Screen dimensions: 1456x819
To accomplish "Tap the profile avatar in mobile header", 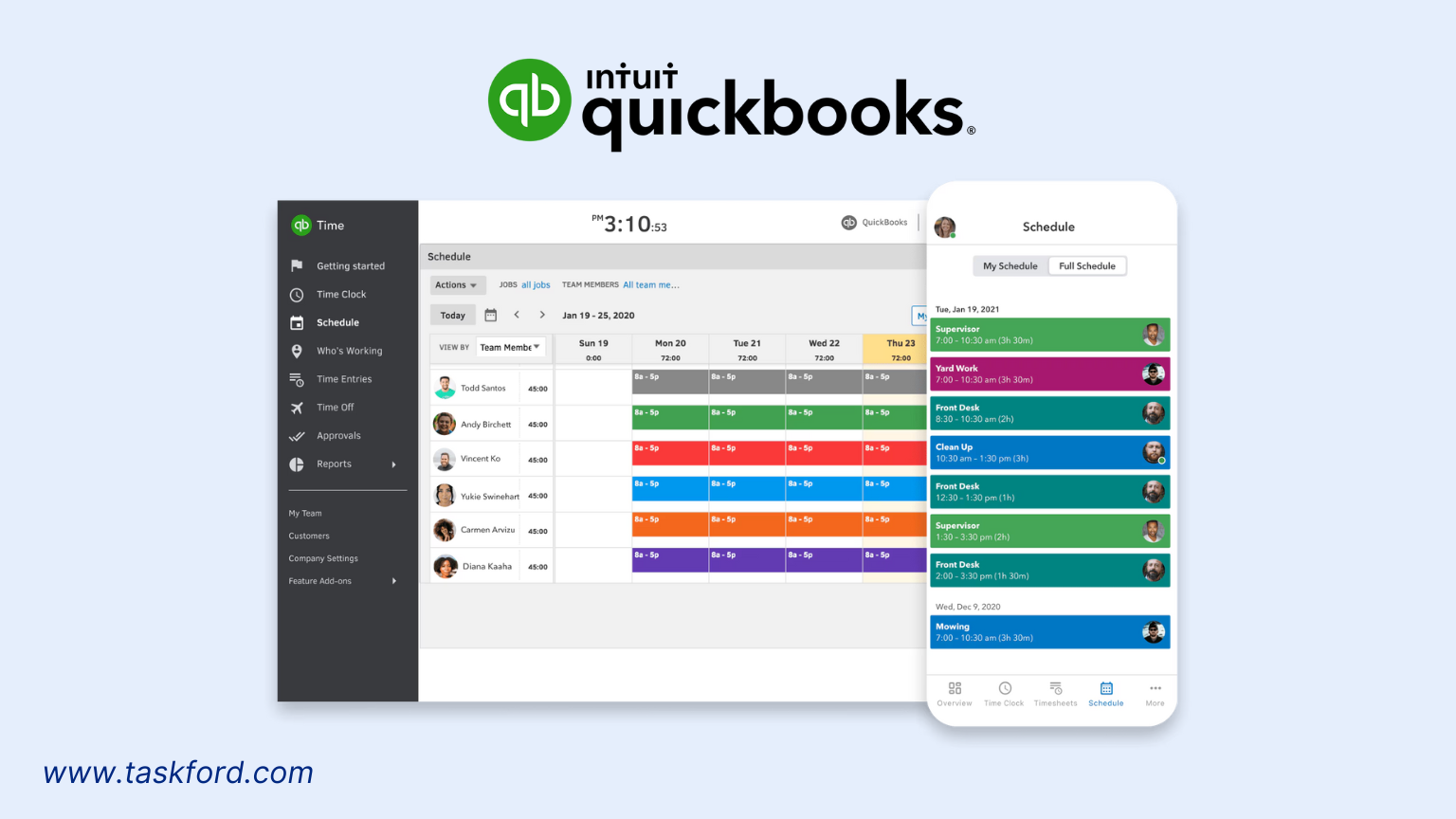I will 945,227.
